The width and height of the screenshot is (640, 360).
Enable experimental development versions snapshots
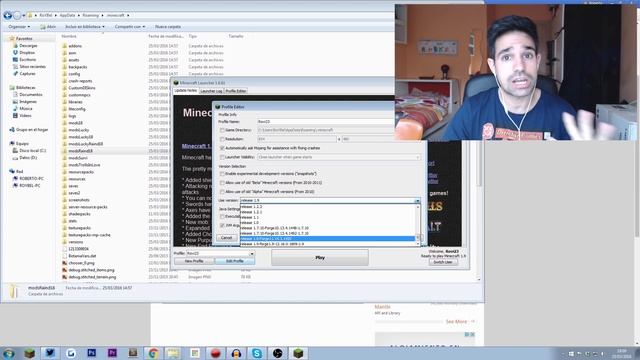(222, 174)
